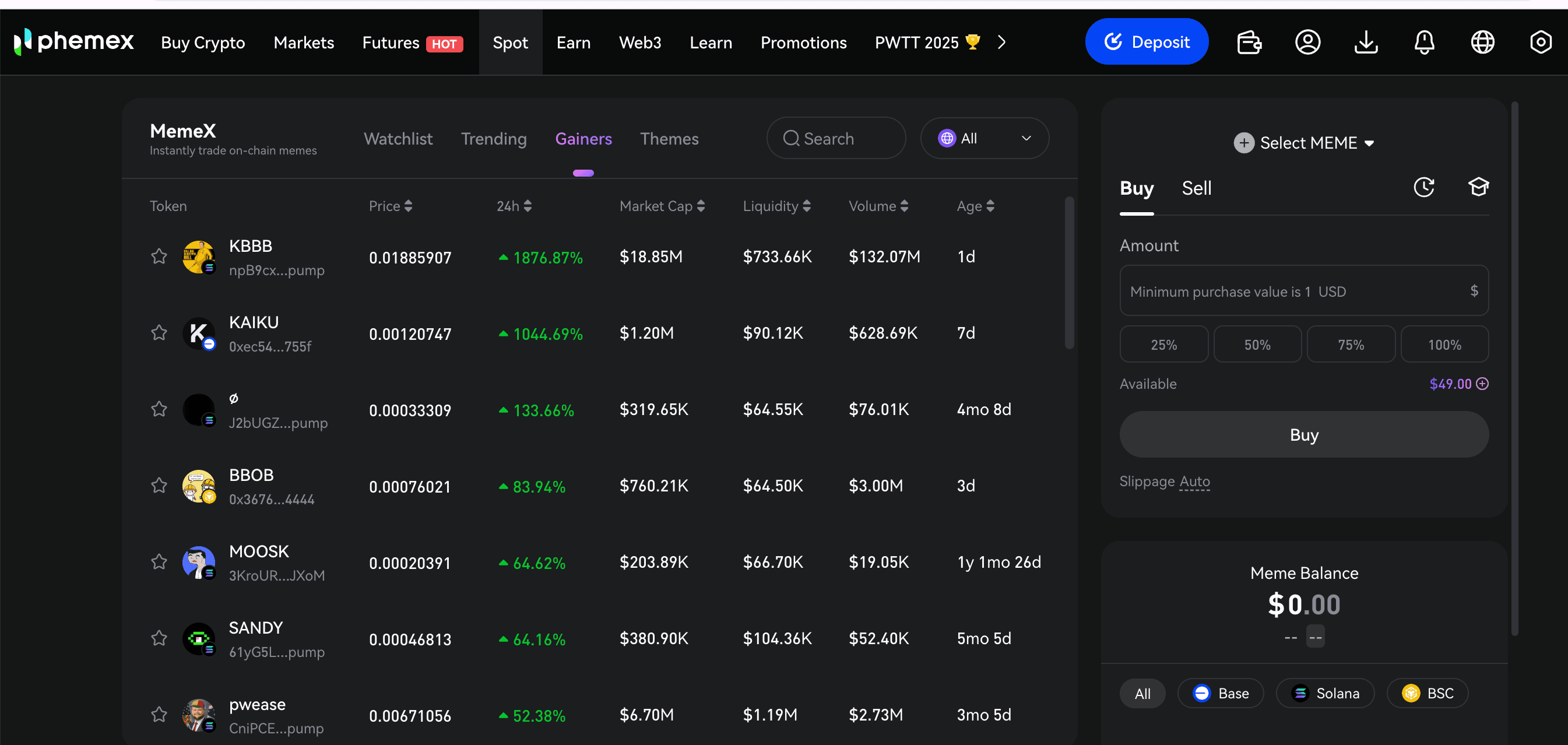Screen dimensions: 1568x745
Task: Switch to the Sell tab
Action: [1196, 188]
